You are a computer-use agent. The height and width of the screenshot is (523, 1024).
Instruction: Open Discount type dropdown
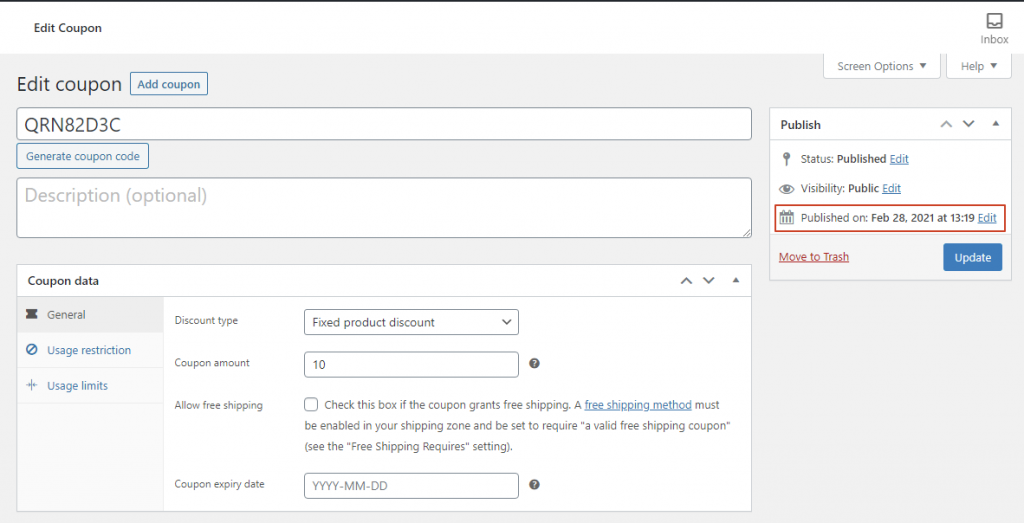[x=411, y=322]
